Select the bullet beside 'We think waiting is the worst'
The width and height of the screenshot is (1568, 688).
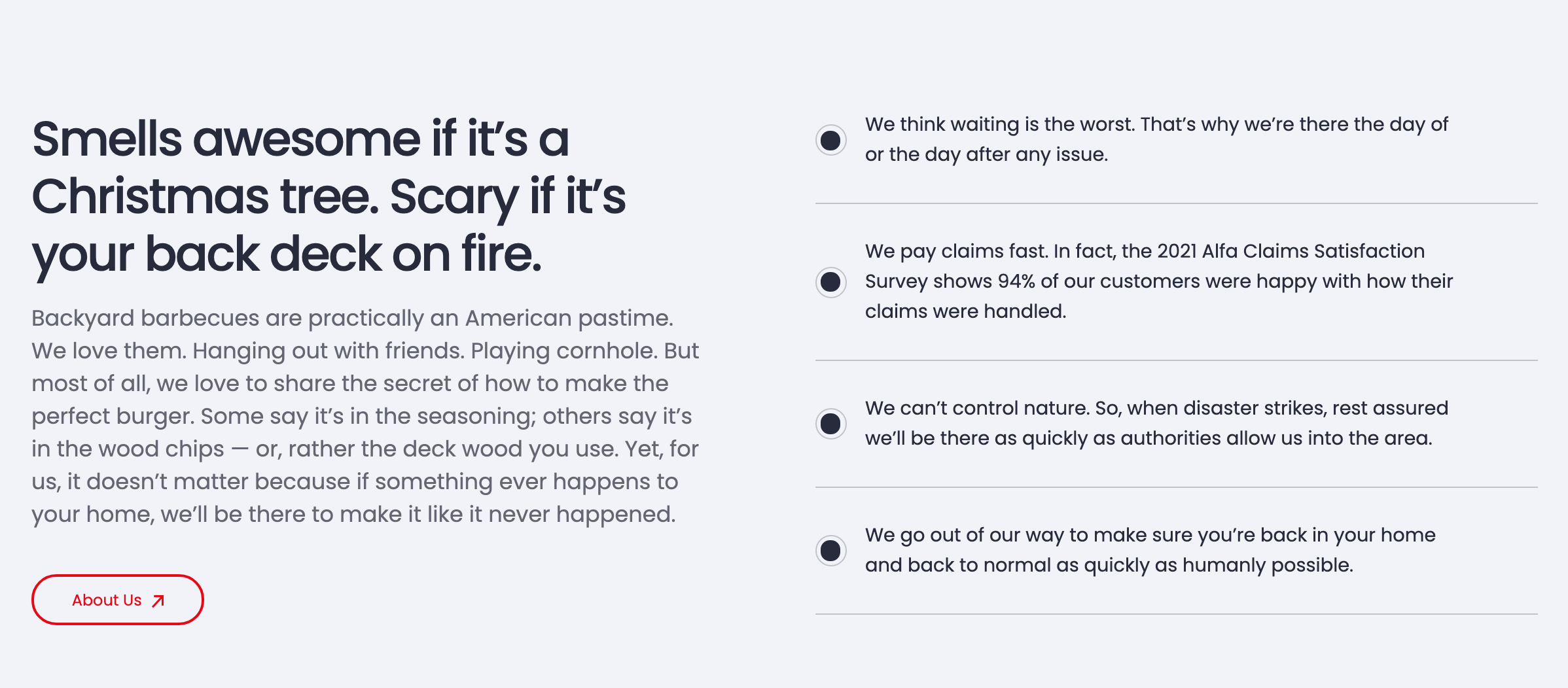pyautogui.click(x=830, y=140)
